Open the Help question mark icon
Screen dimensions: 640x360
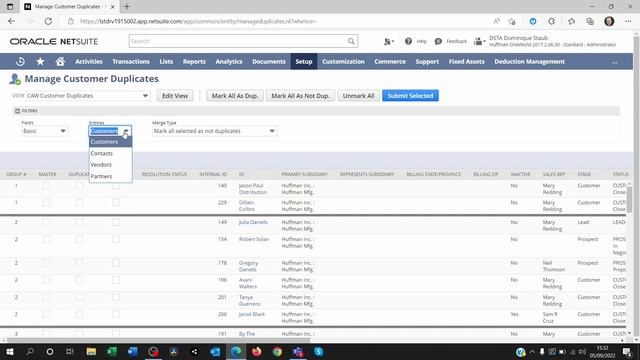click(408, 41)
